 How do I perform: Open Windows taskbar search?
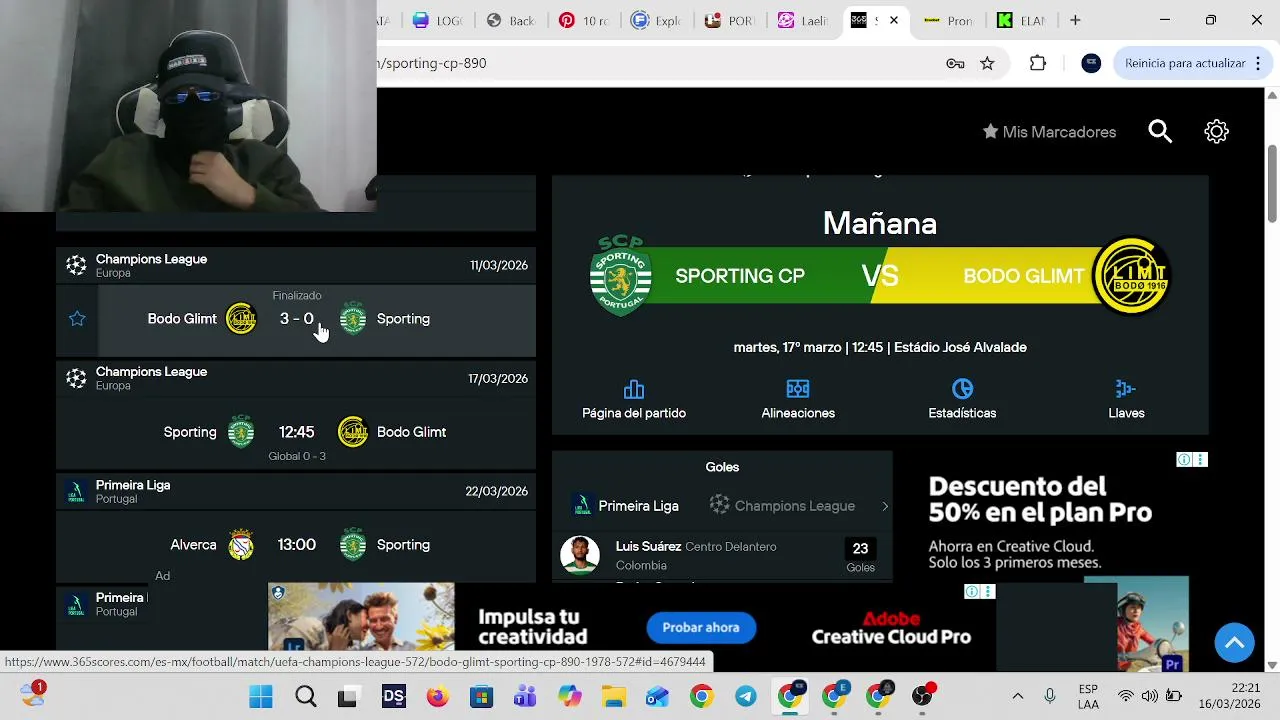click(x=306, y=696)
